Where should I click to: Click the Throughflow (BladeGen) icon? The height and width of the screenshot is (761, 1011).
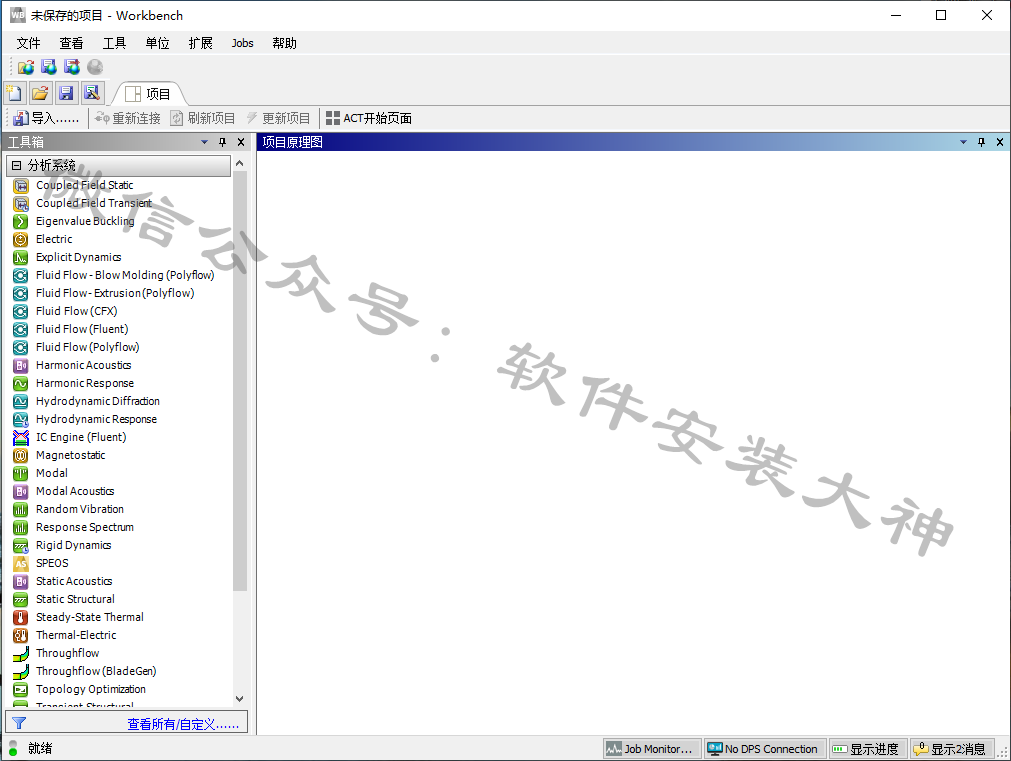tap(21, 672)
